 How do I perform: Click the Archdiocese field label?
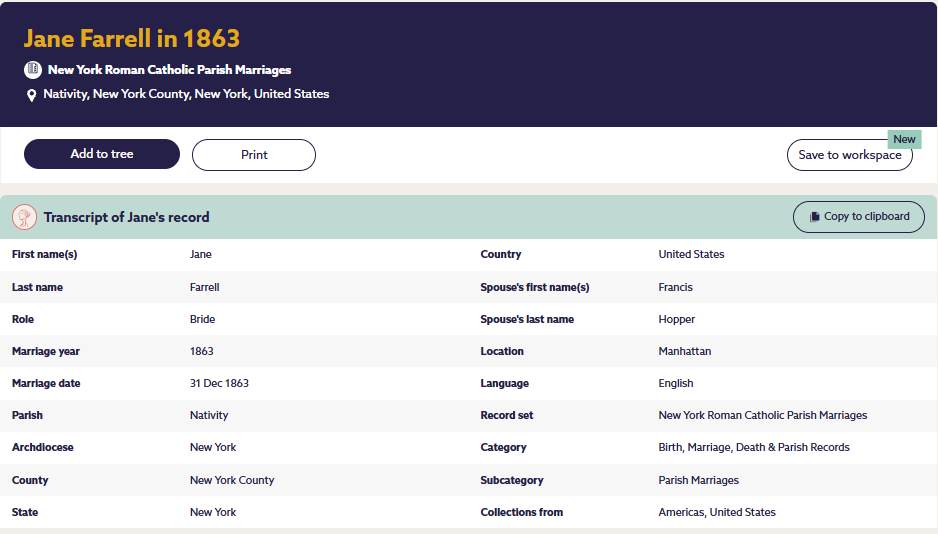point(42,447)
